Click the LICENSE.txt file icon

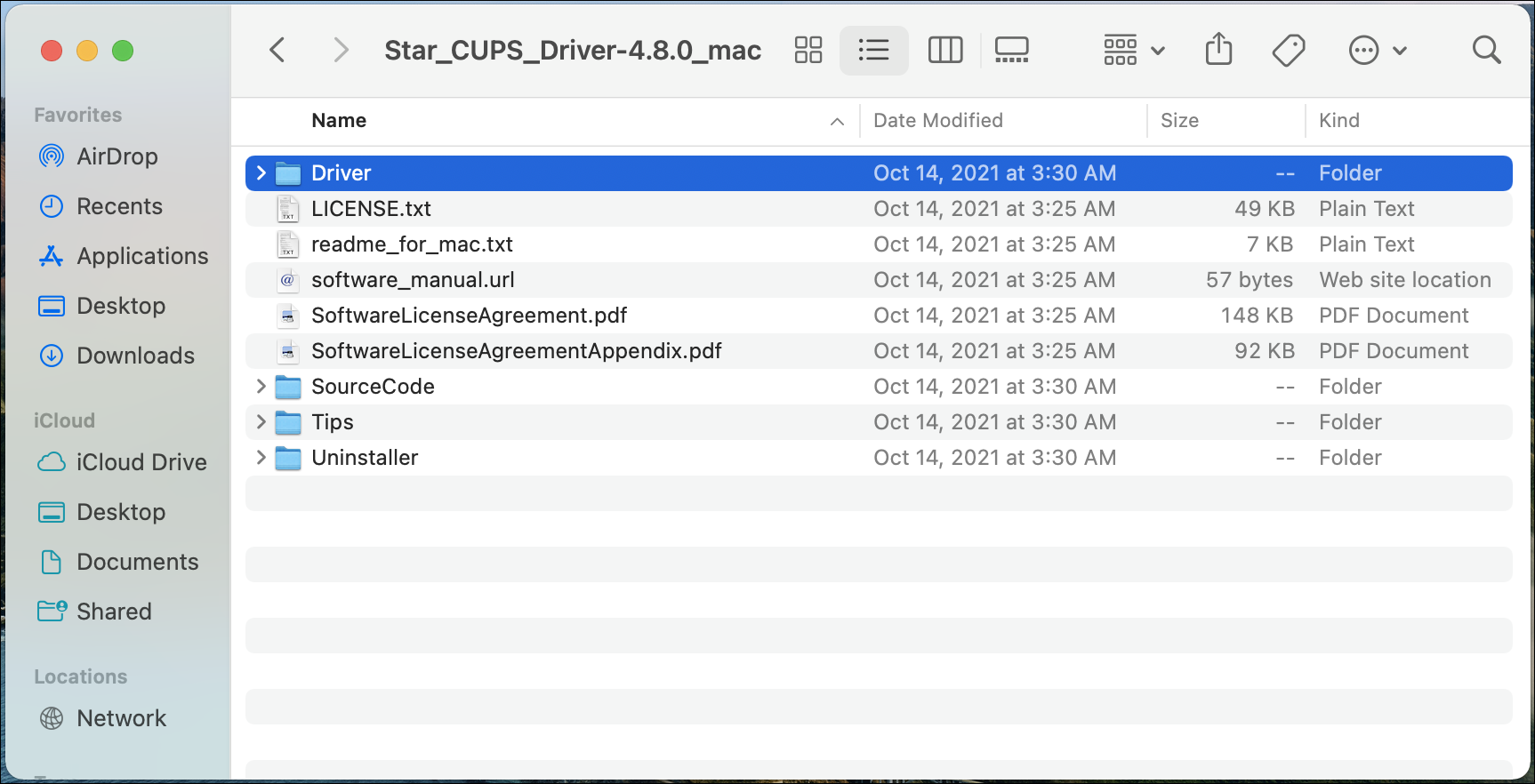(x=288, y=209)
